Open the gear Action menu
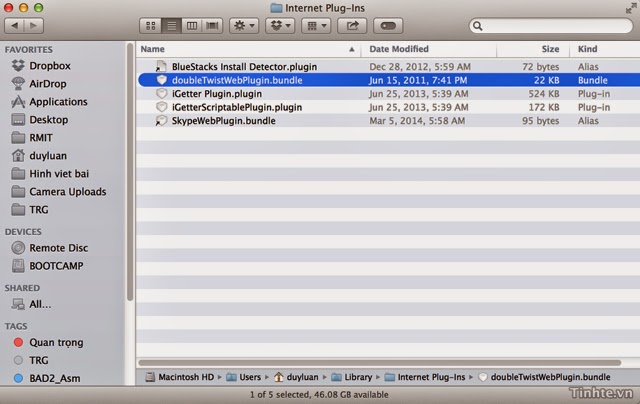Screen dimensions: 640x404 pyautogui.click(x=244, y=26)
